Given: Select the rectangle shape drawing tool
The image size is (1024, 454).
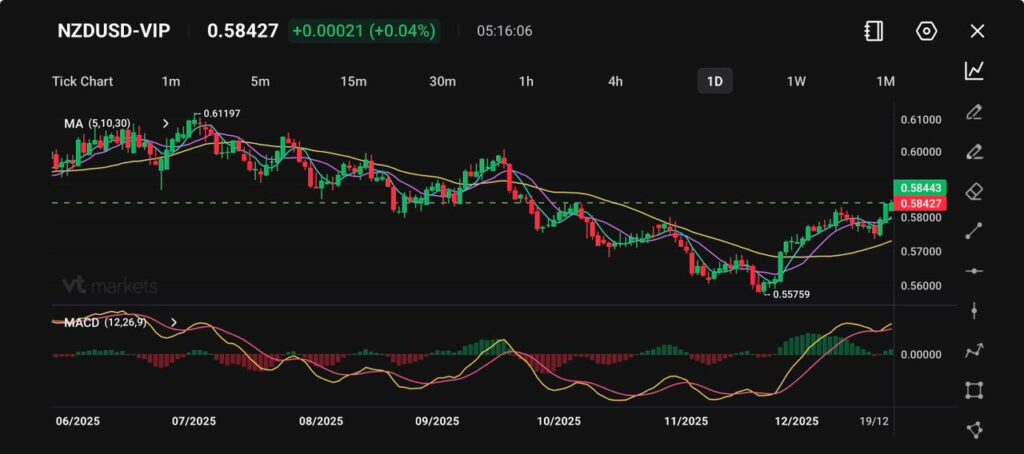Looking at the screenshot, I should 974,390.
